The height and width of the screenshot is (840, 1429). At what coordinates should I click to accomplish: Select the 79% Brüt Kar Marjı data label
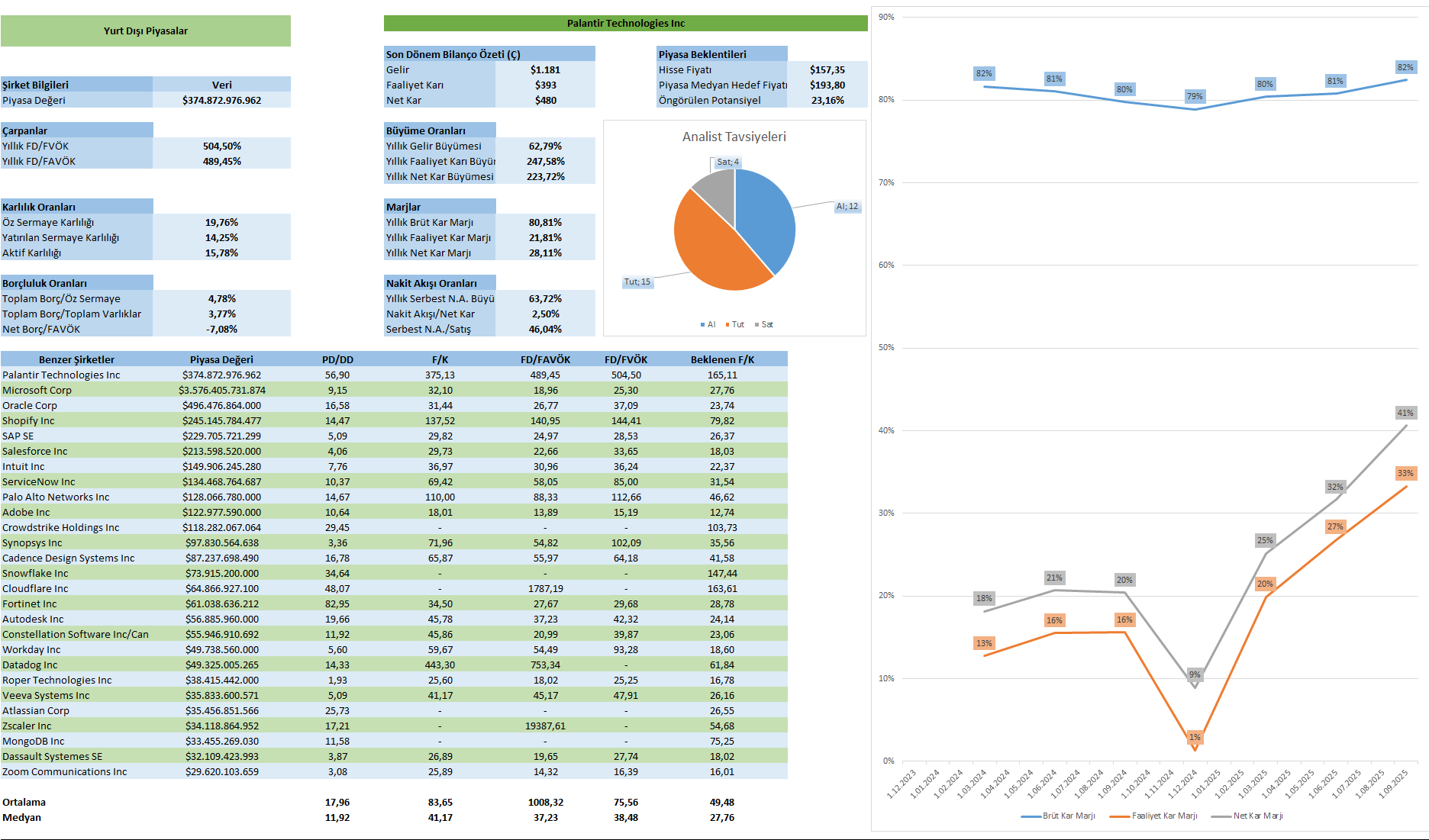tap(1195, 96)
